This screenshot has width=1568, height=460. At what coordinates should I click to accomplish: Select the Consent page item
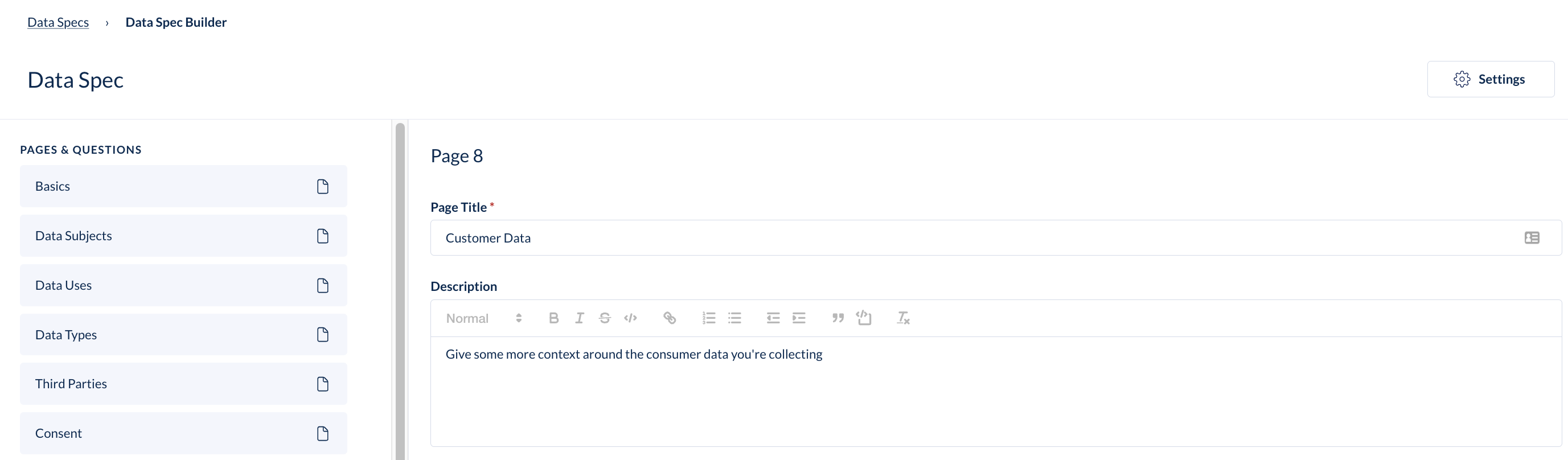[183, 433]
